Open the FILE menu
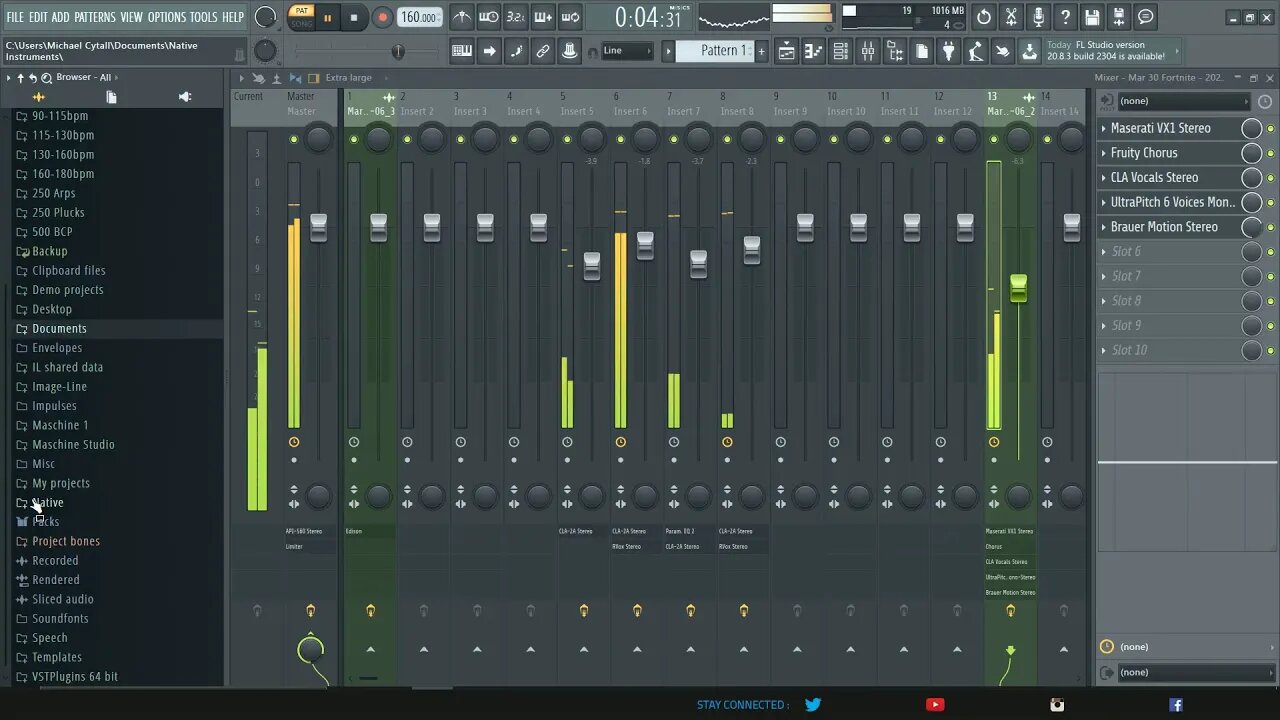The width and height of the screenshot is (1280, 720). click(15, 17)
